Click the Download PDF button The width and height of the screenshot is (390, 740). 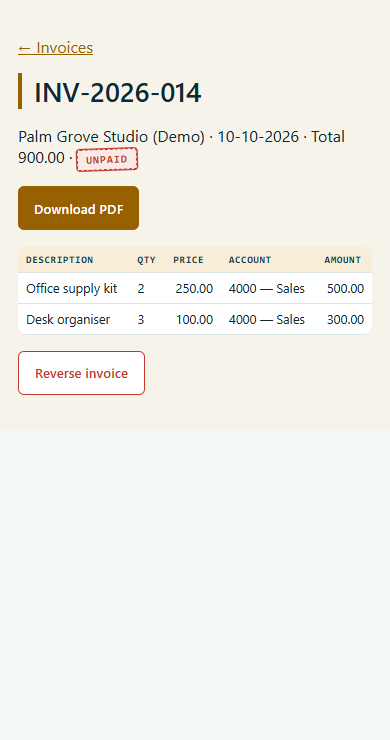78,208
